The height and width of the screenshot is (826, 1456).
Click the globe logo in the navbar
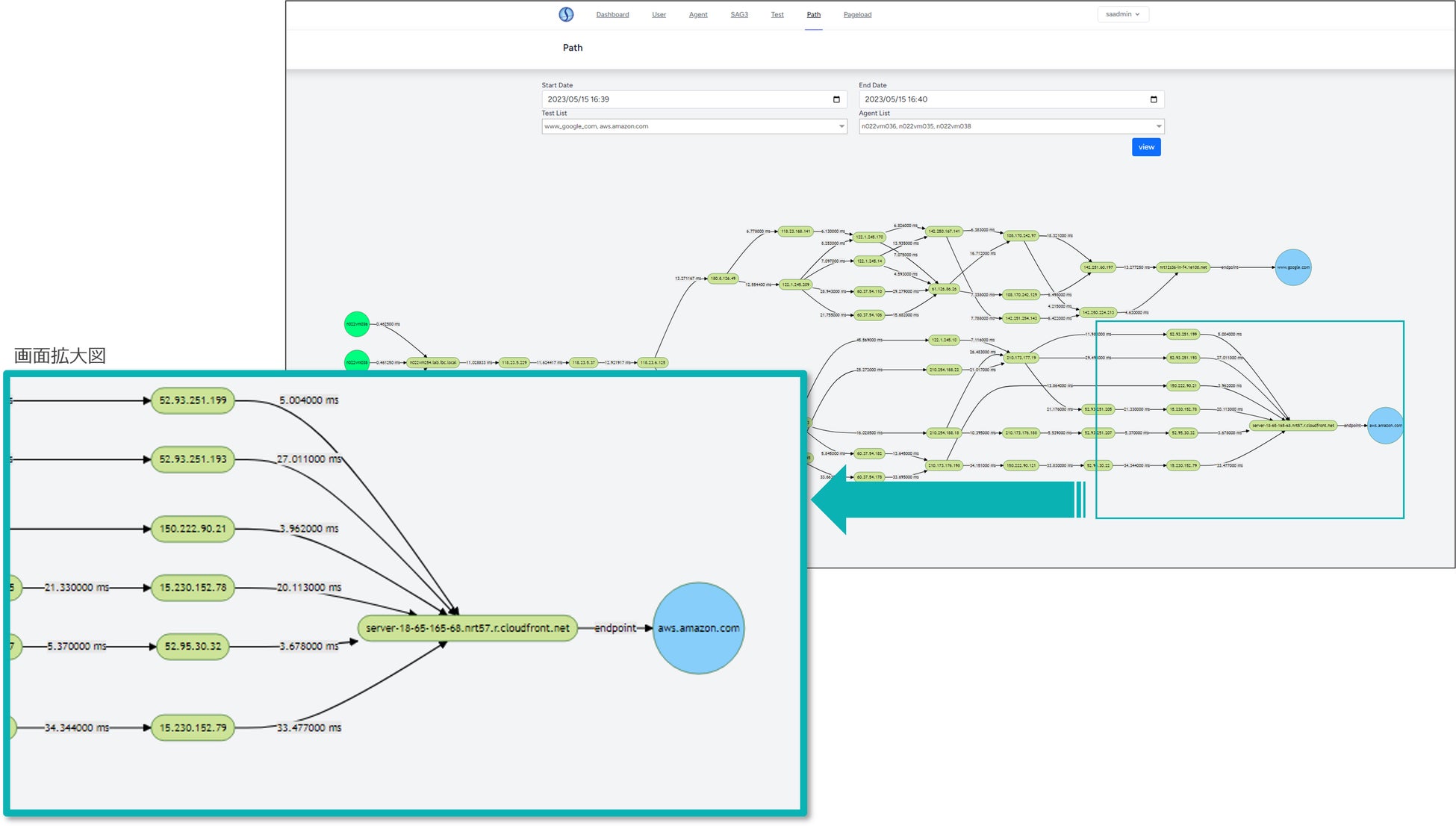[566, 14]
